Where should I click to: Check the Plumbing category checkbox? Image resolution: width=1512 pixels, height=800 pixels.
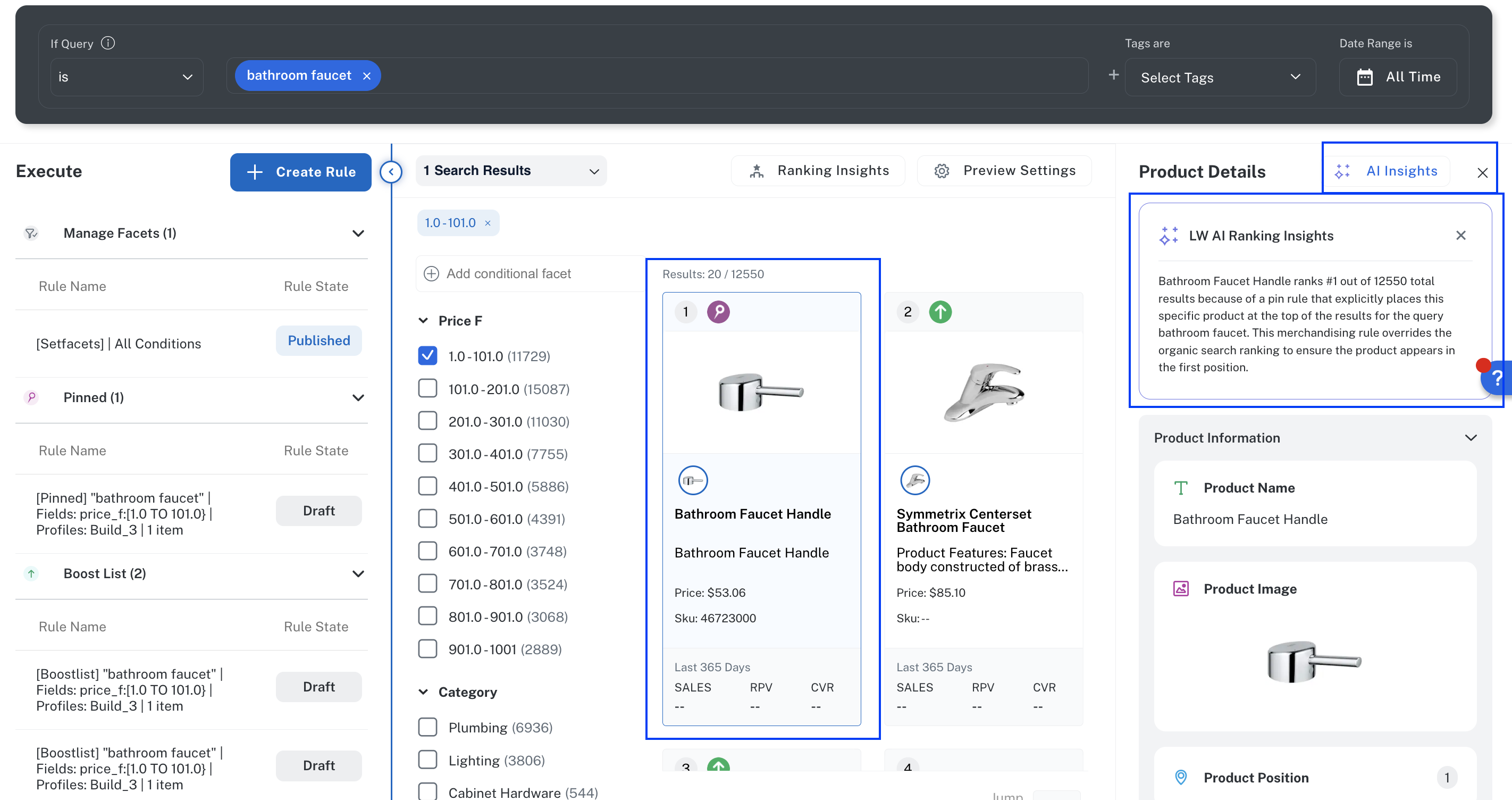coord(427,727)
